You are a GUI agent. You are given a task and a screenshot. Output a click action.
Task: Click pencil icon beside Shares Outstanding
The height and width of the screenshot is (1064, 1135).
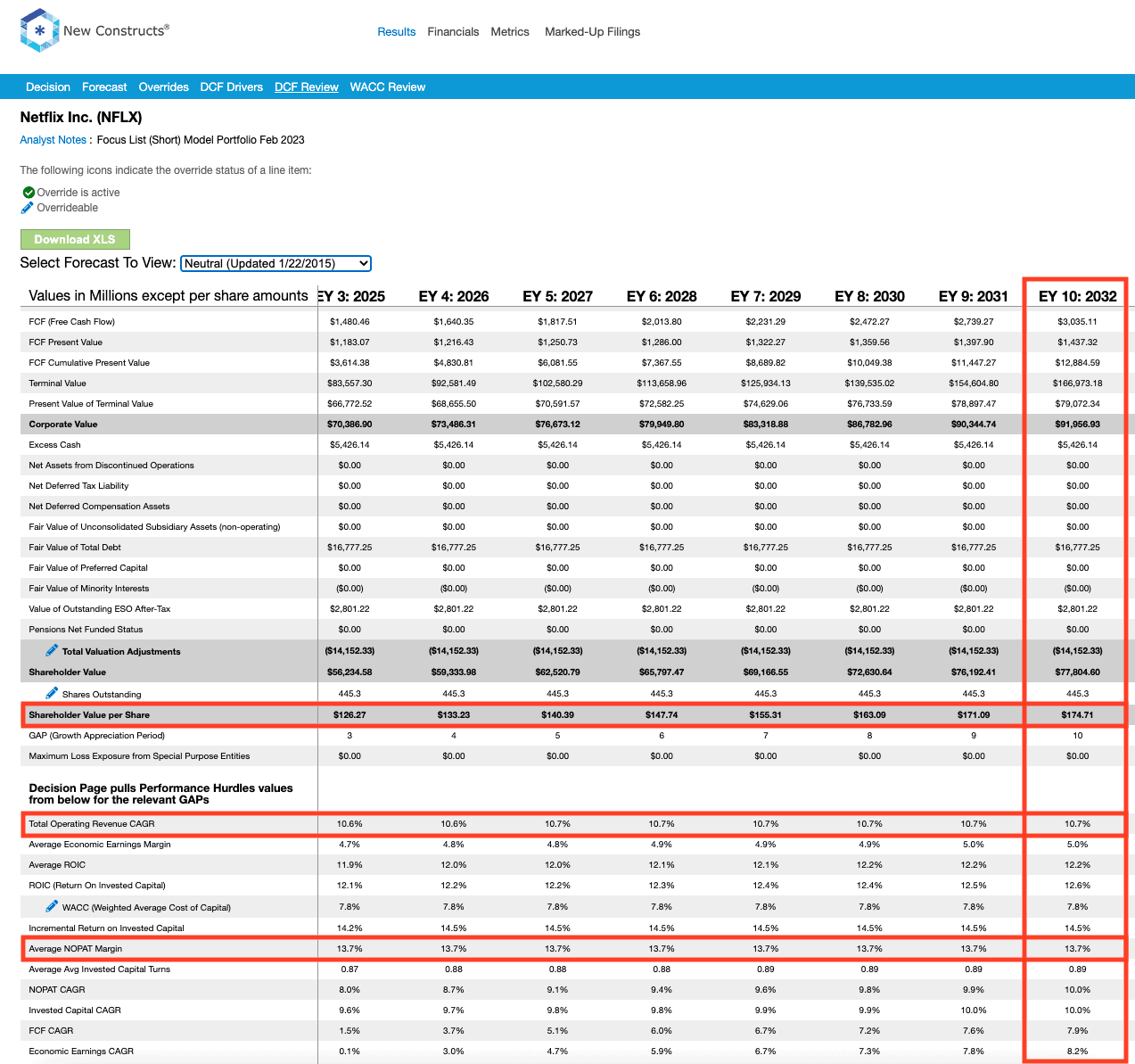[x=52, y=693]
